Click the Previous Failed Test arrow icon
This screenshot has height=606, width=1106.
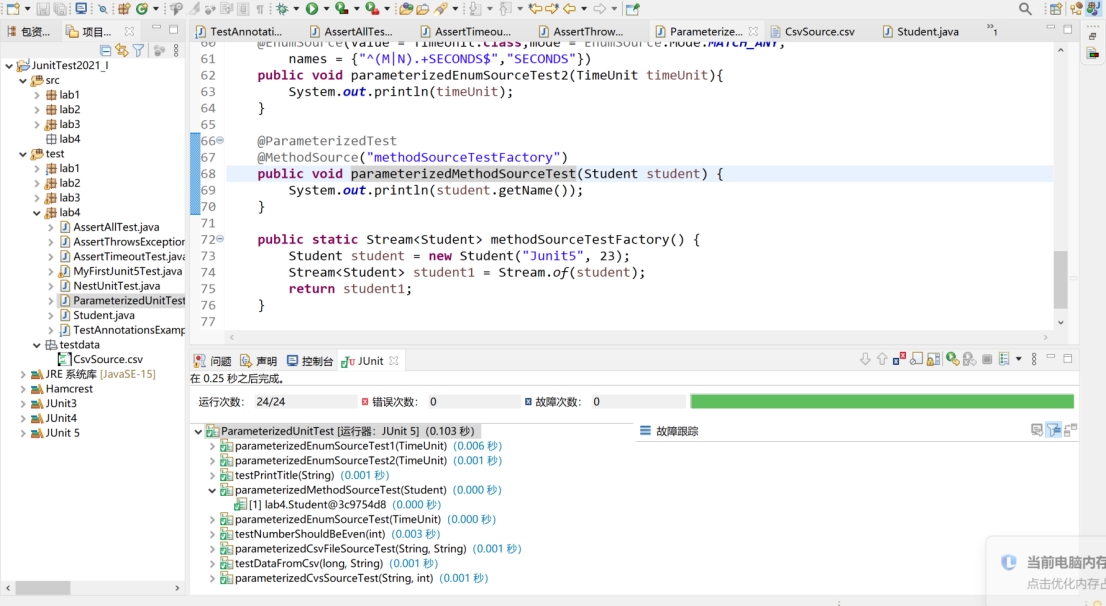pyautogui.click(x=882, y=358)
